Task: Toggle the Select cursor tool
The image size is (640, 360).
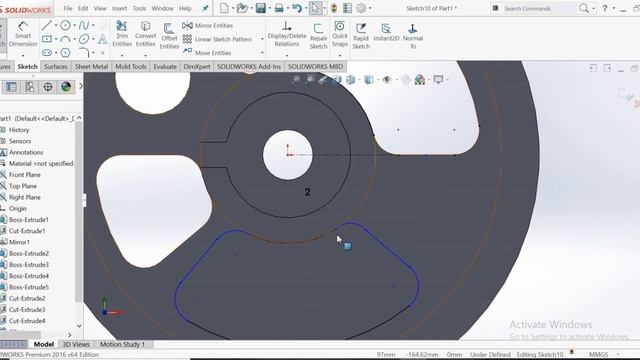Action: coord(315,8)
